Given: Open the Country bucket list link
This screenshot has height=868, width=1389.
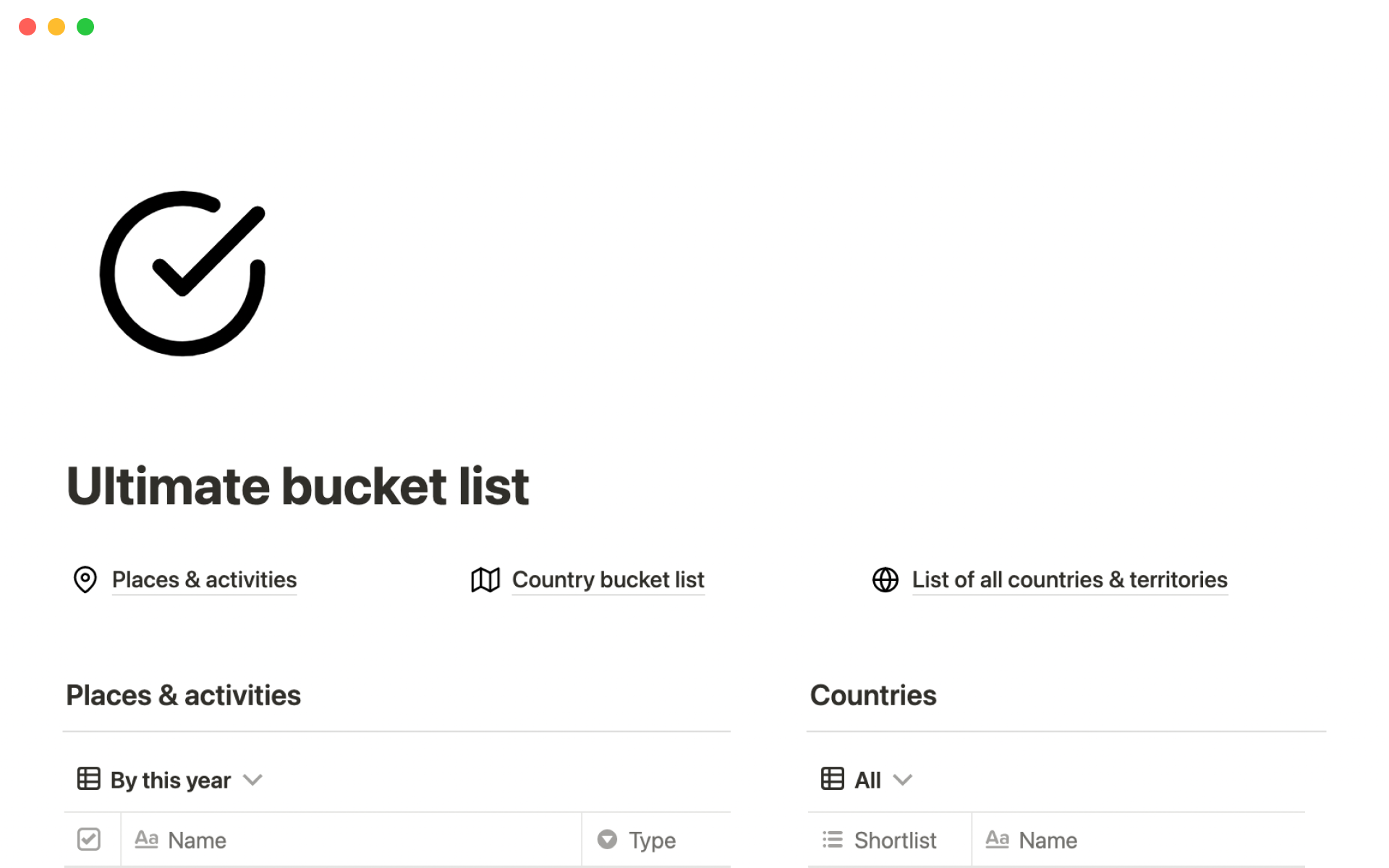Looking at the screenshot, I should click(608, 579).
